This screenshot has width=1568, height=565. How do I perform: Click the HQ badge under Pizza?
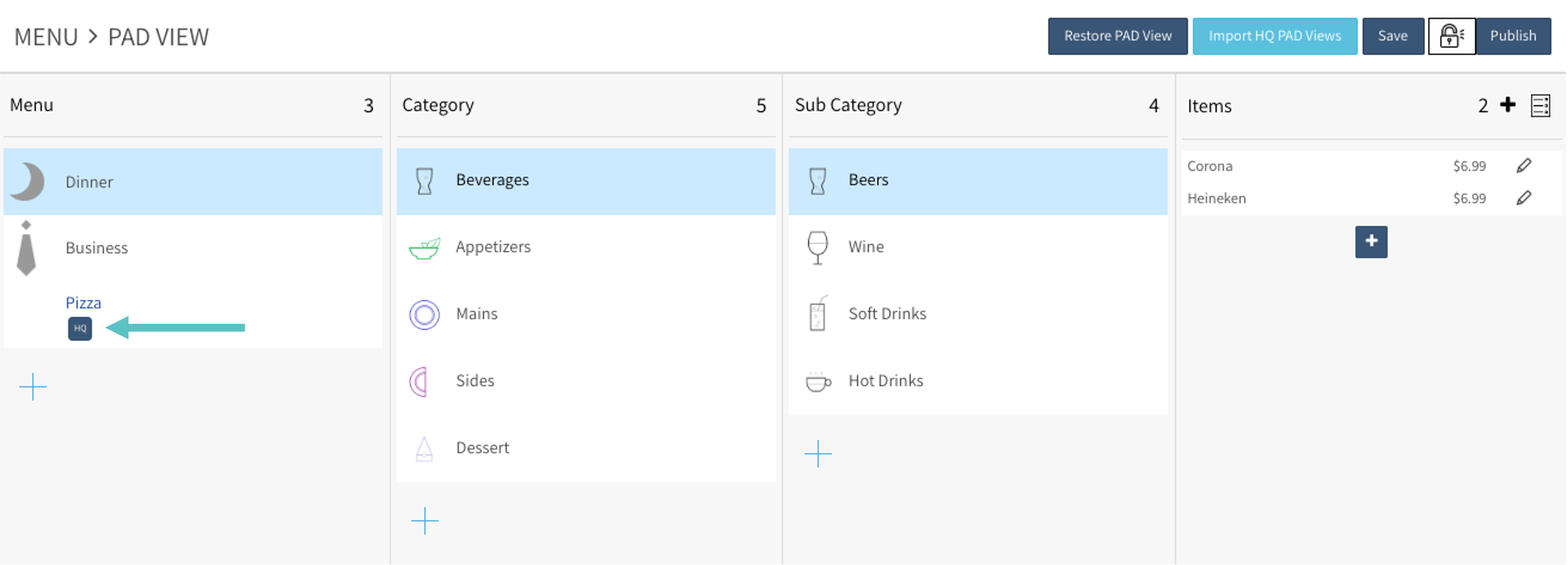tap(80, 329)
